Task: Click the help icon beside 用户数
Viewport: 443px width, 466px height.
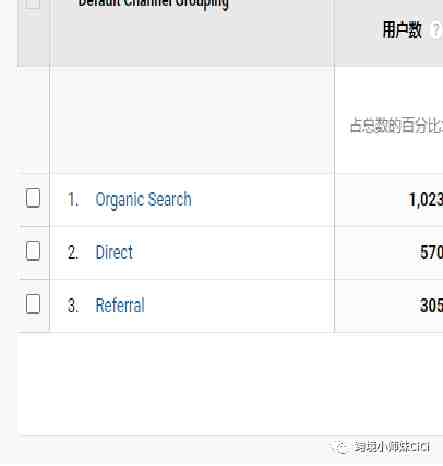Action: point(436,30)
